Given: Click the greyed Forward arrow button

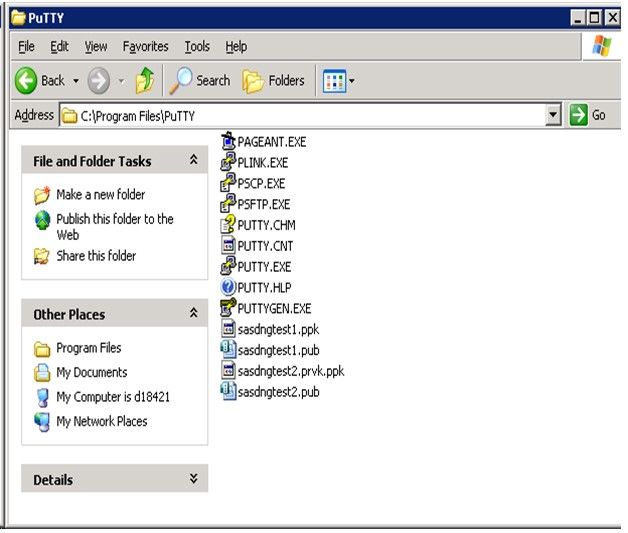Looking at the screenshot, I should [99, 80].
